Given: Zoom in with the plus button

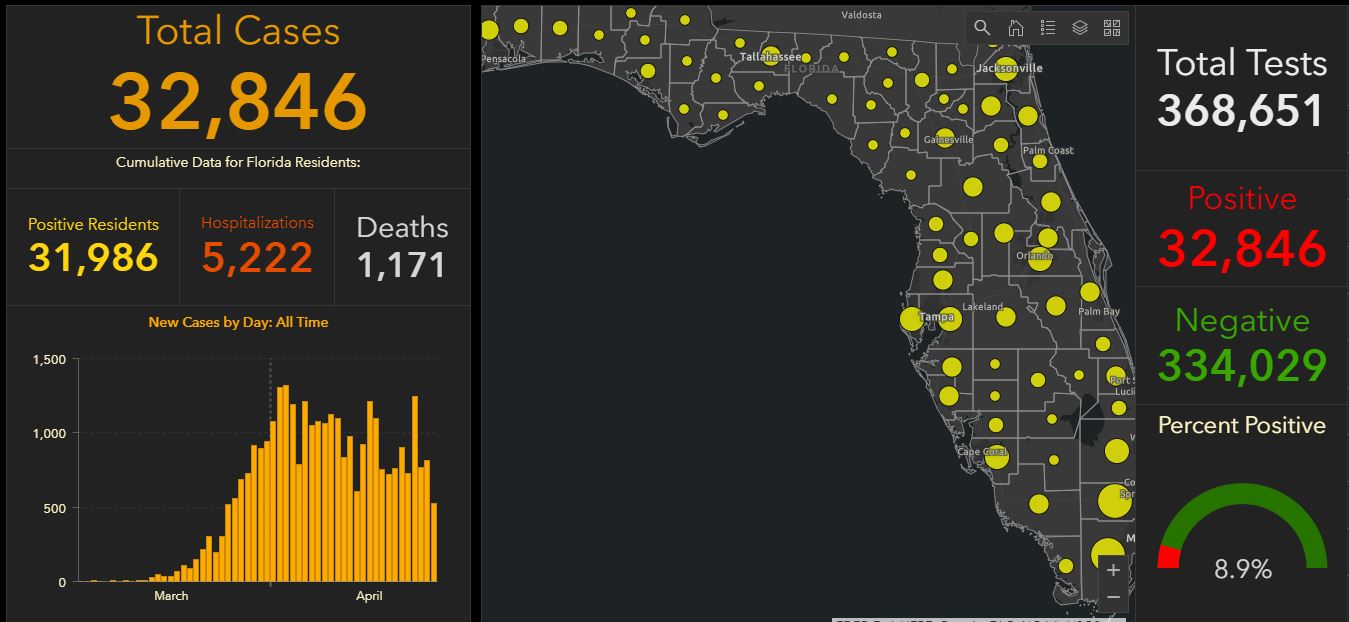Looking at the screenshot, I should click(x=1113, y=571).
